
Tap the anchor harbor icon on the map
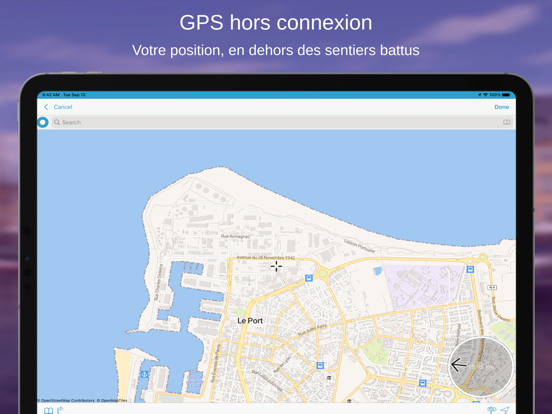(144, 374)
